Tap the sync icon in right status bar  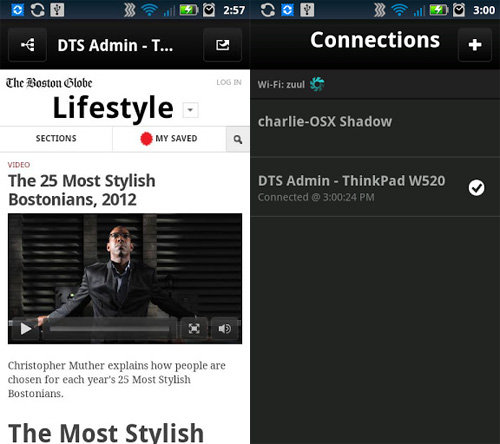[268, 10]
